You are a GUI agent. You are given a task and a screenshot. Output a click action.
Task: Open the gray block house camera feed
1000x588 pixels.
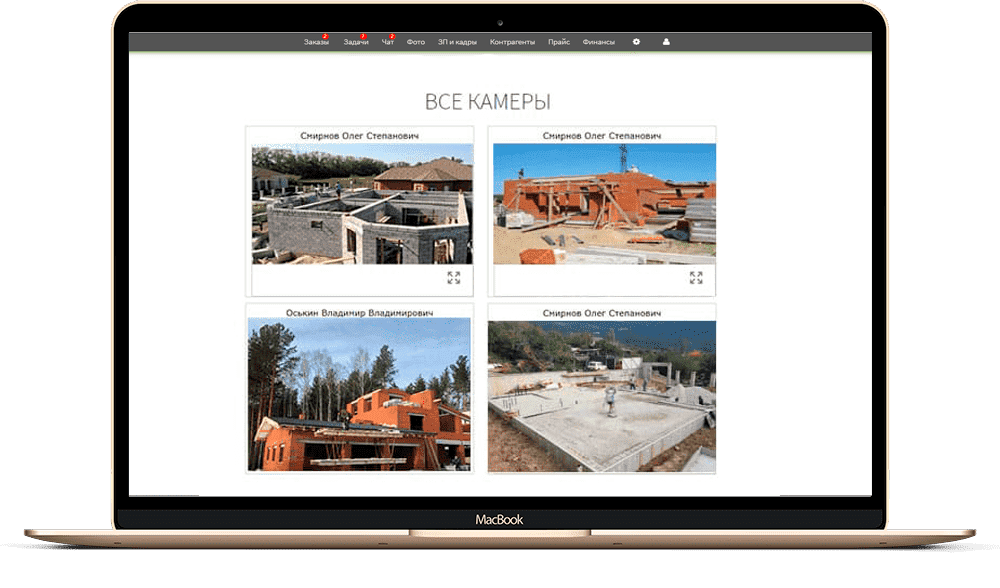[362, 205]
